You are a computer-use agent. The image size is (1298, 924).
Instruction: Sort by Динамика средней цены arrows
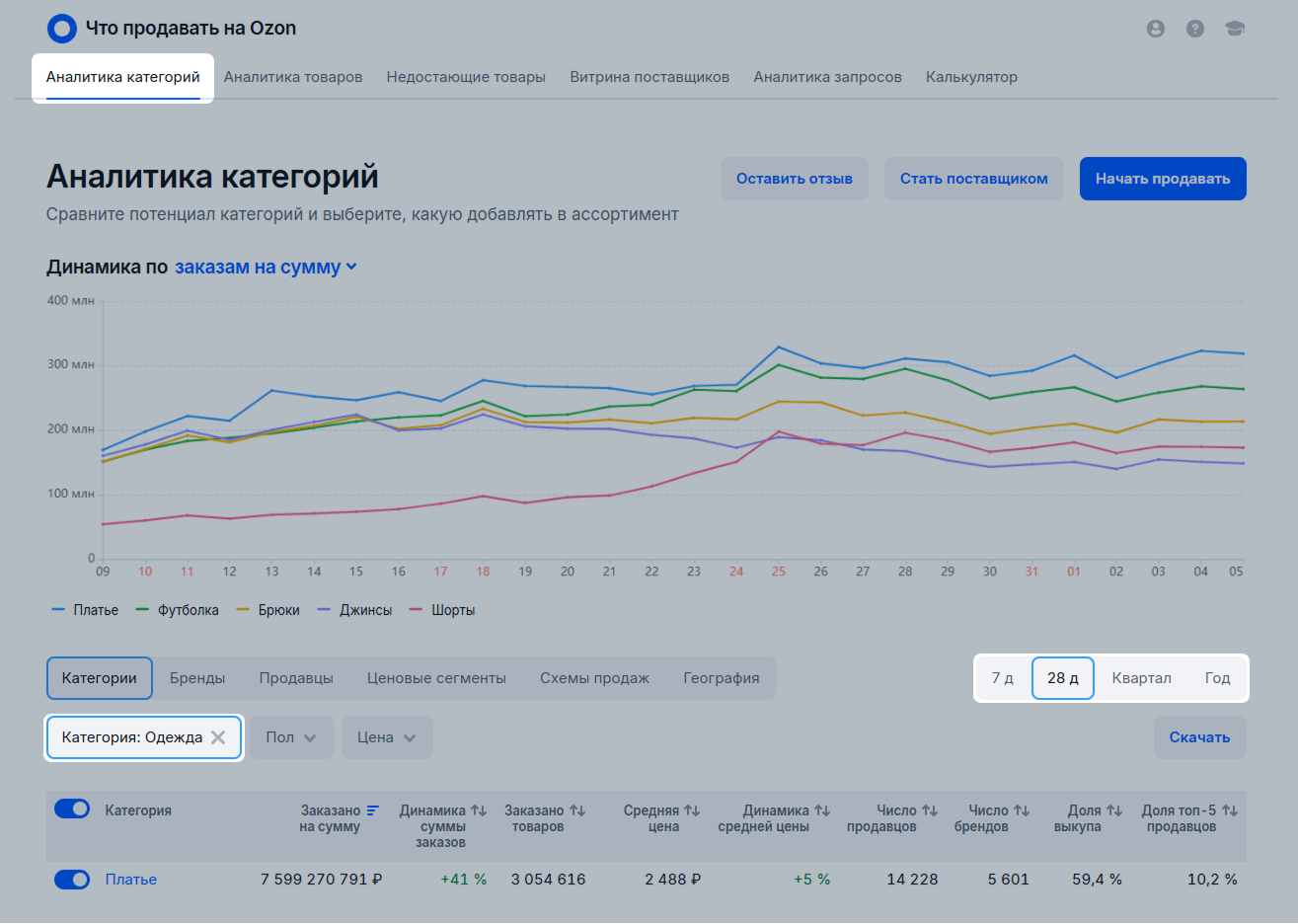click(x=822, y=810)
